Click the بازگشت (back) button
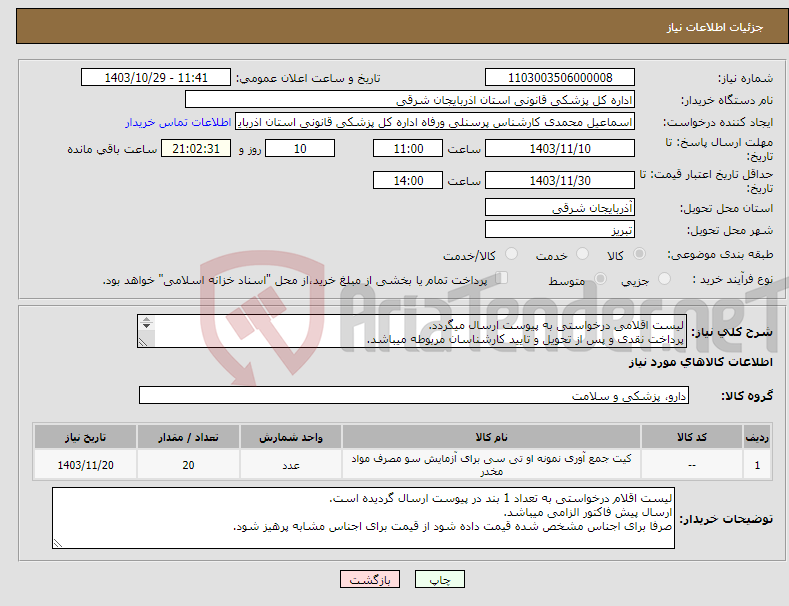The height and width of the screenshot is (606, 789). [x=370, y=580]
